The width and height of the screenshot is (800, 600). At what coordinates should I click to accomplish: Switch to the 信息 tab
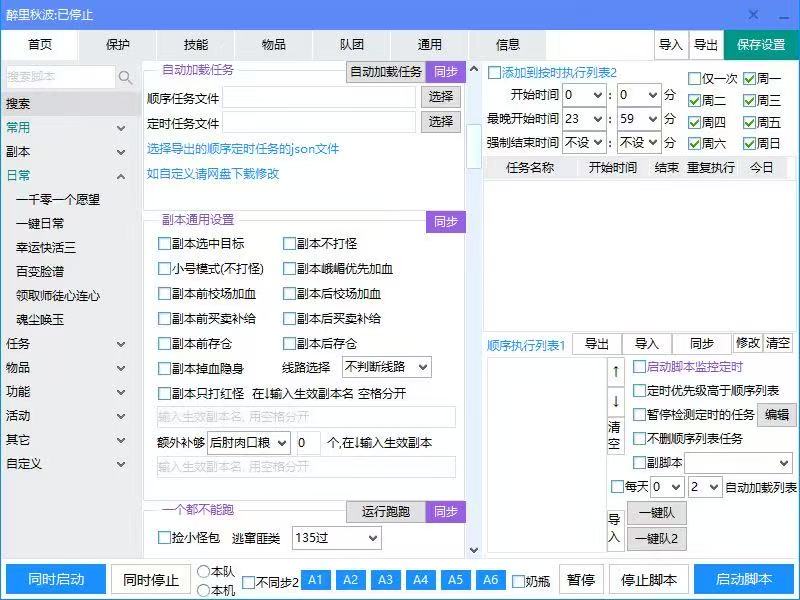coord(507,45)
